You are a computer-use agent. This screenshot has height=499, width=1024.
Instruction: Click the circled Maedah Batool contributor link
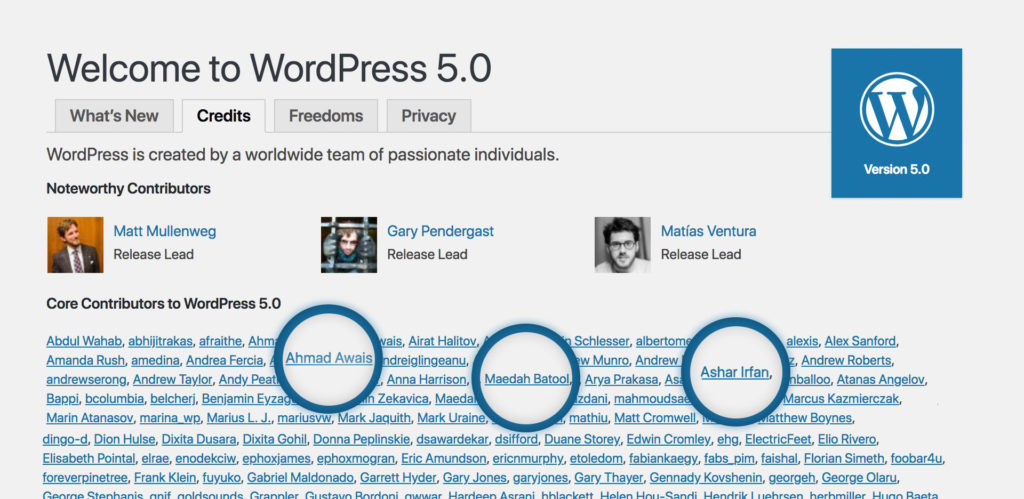click(526, 379)
